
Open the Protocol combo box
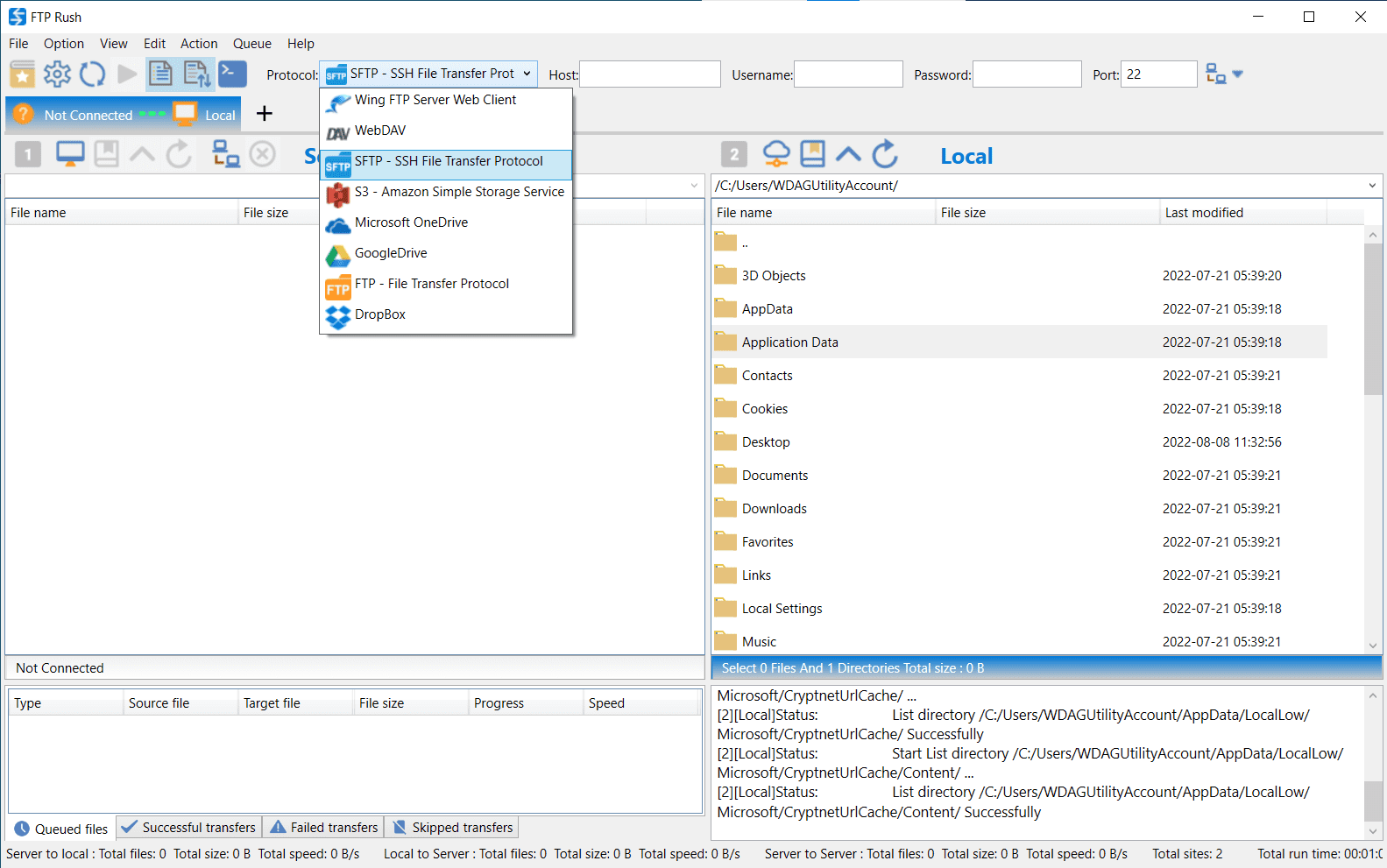tap(428, 74)
